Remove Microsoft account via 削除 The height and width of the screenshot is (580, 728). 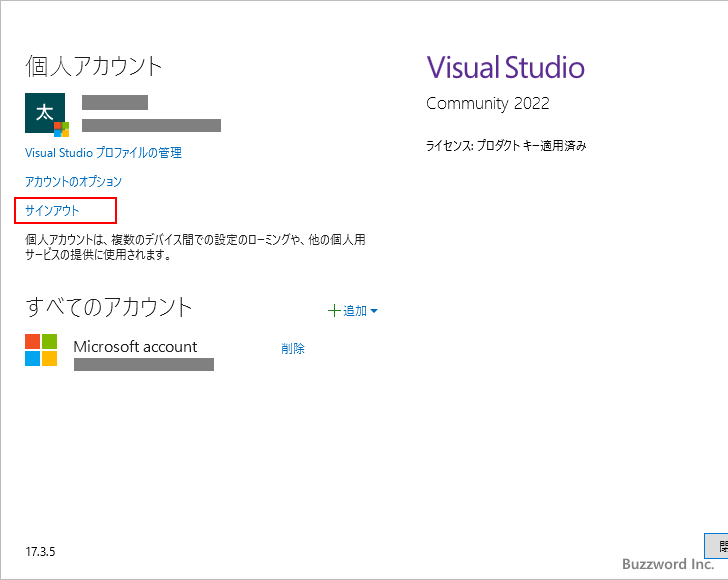pyautogui.click(x=293, y=348)
